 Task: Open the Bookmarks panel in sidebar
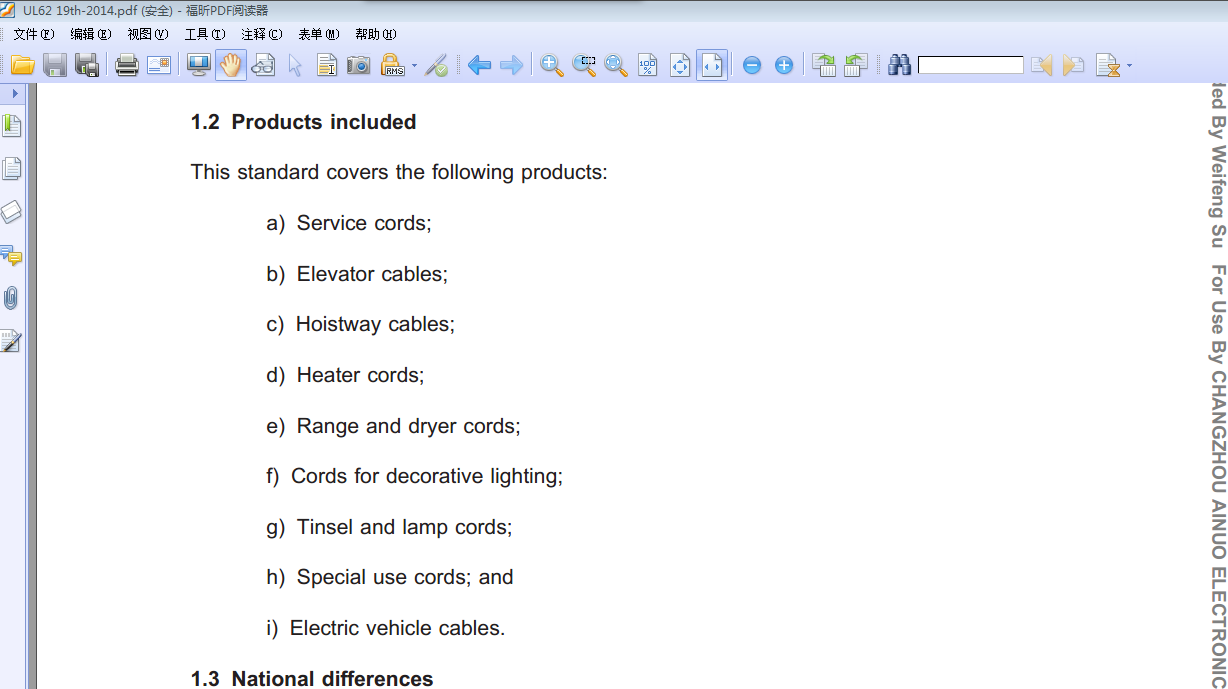[12, 126]
